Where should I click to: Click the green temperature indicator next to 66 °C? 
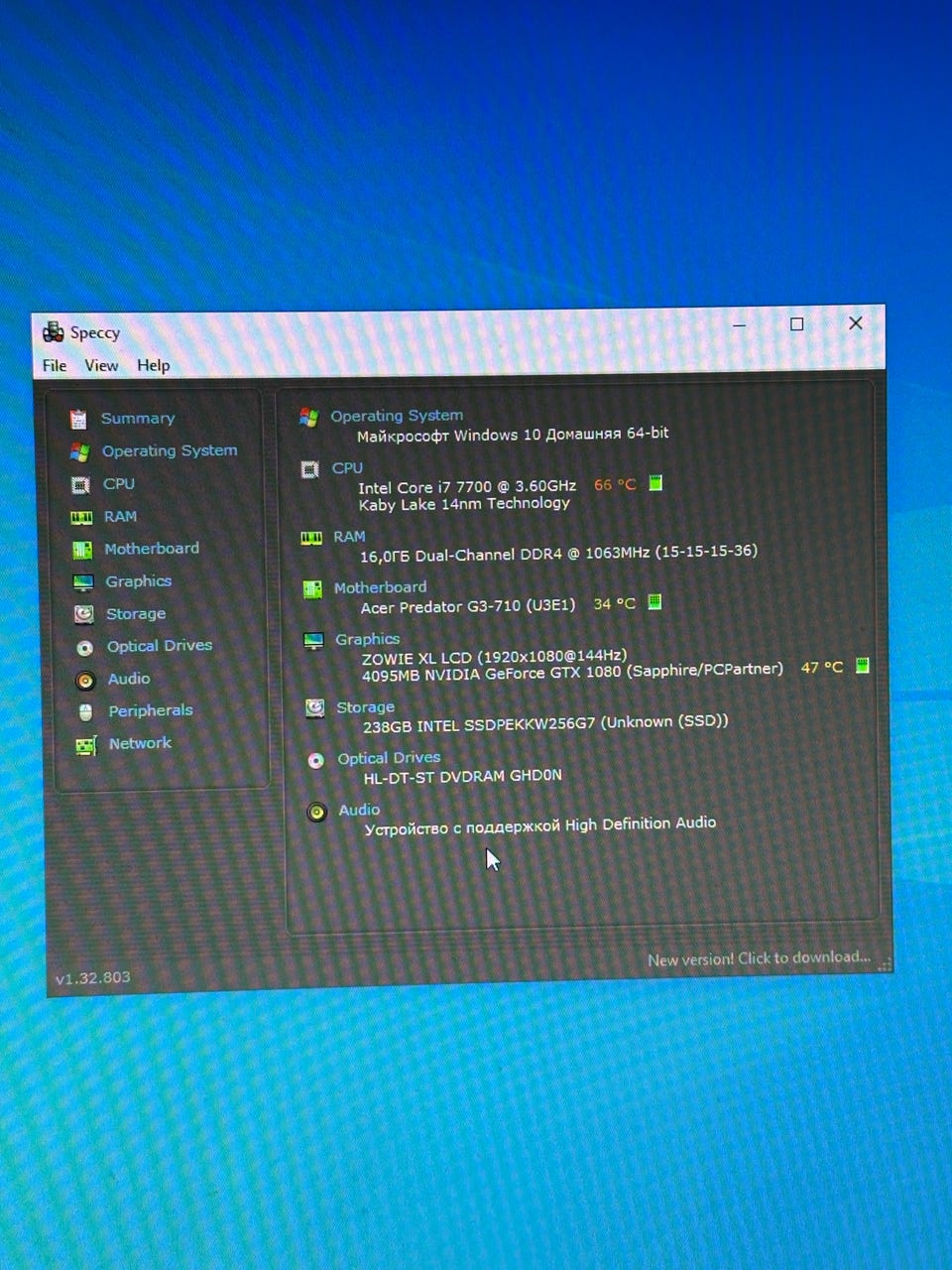click(655, 483)
